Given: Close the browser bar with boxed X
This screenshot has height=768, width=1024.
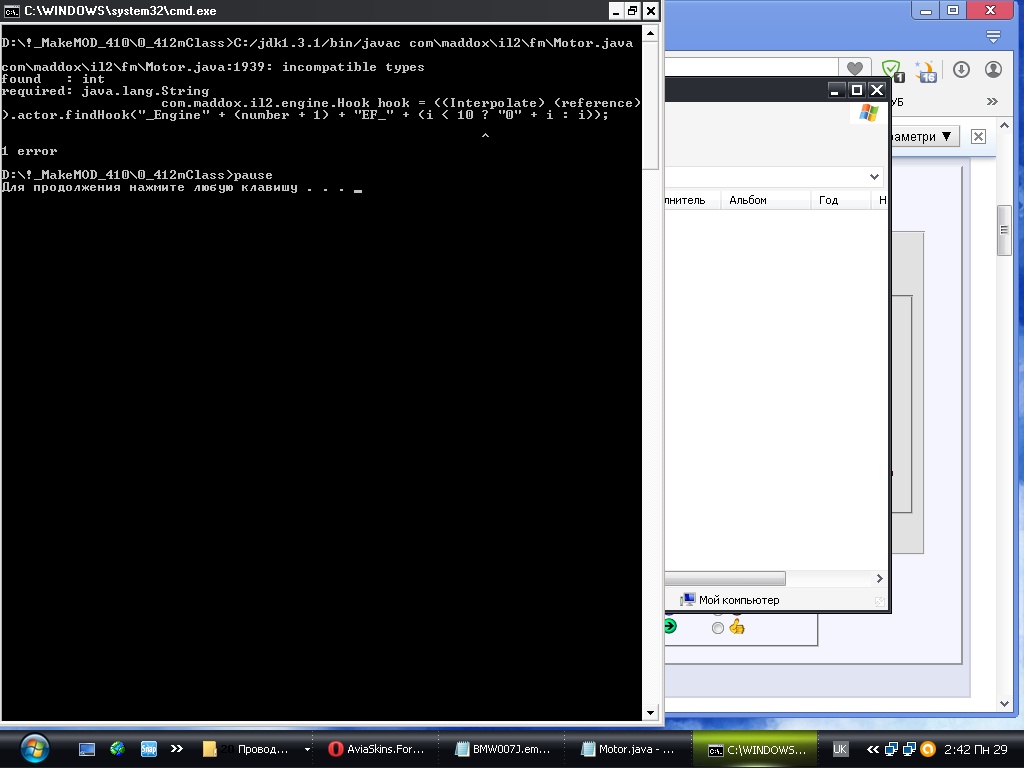Looking at the screenshot, I should click(x=978, y=136).
